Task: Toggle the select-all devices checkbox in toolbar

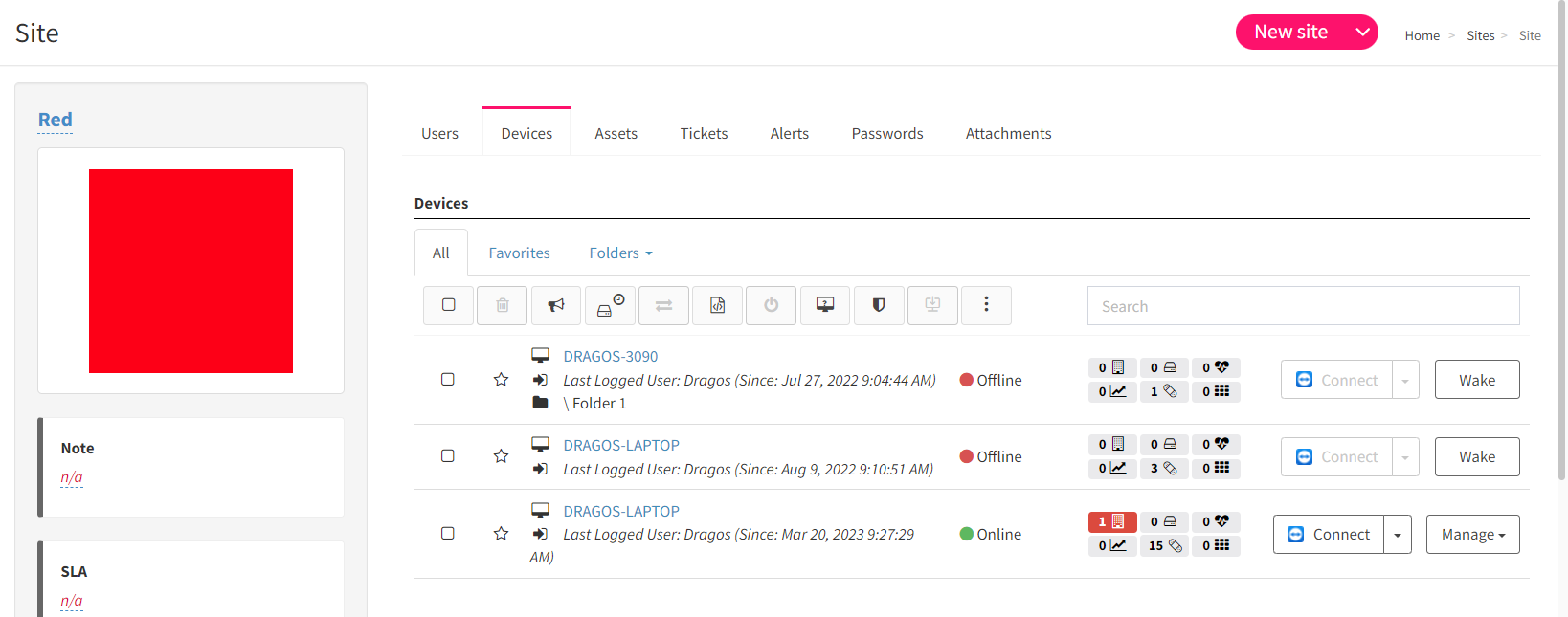Action: click(x=448, y=305)
